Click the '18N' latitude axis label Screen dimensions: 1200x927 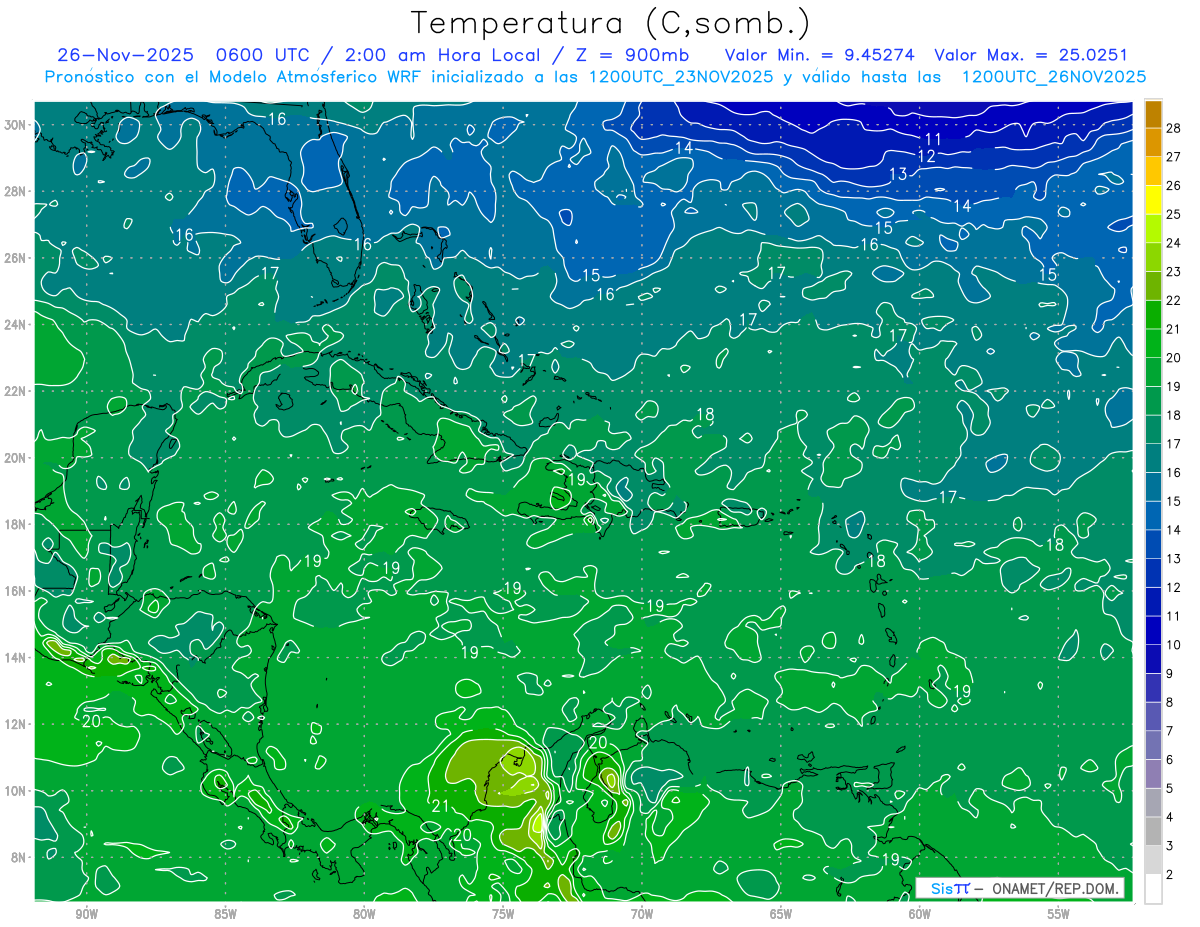pos(16,524)
